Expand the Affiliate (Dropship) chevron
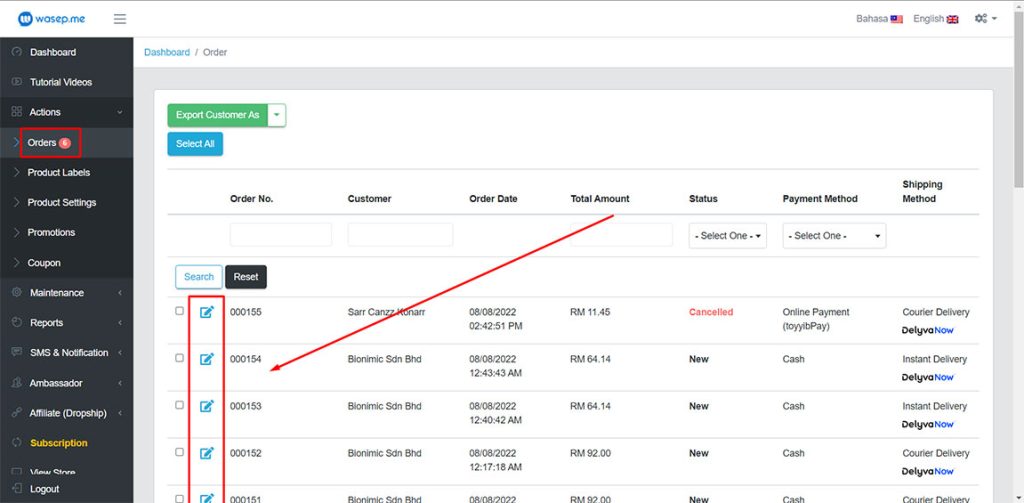This screenshot has height=503, width=1024. pyautogui.click(x=120, y=413)
